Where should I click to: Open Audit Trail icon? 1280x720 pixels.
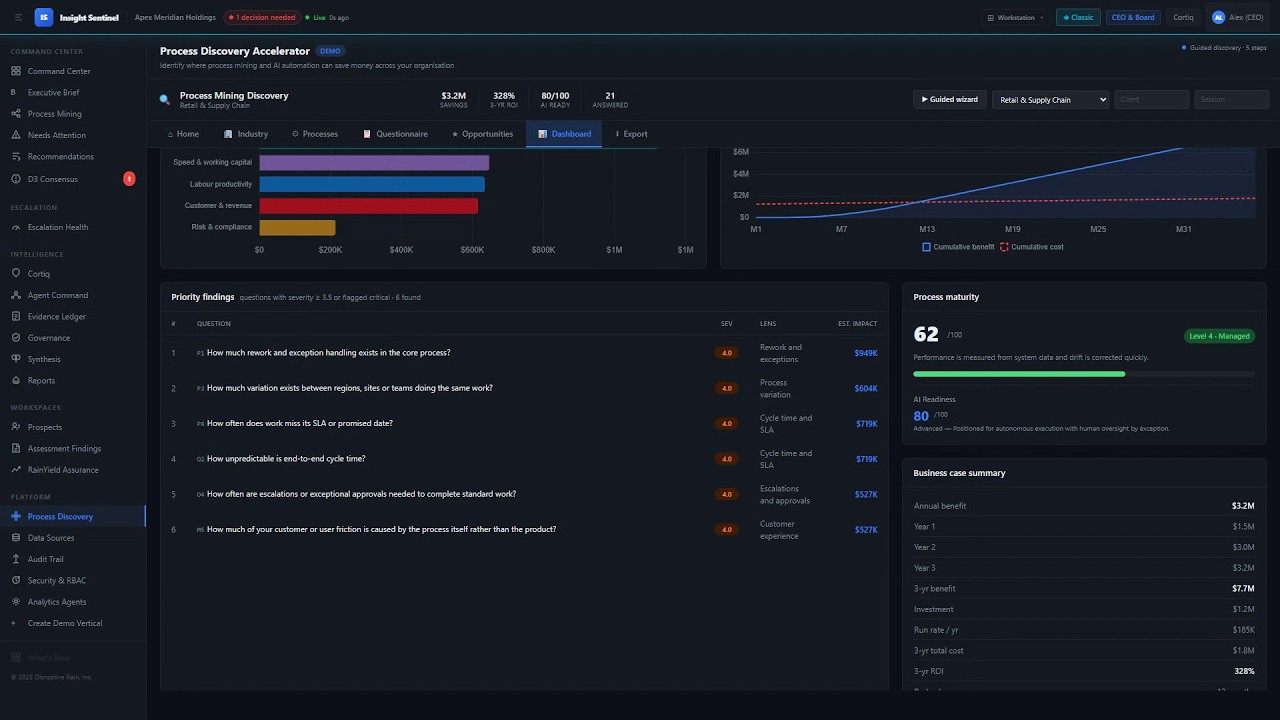16,559
